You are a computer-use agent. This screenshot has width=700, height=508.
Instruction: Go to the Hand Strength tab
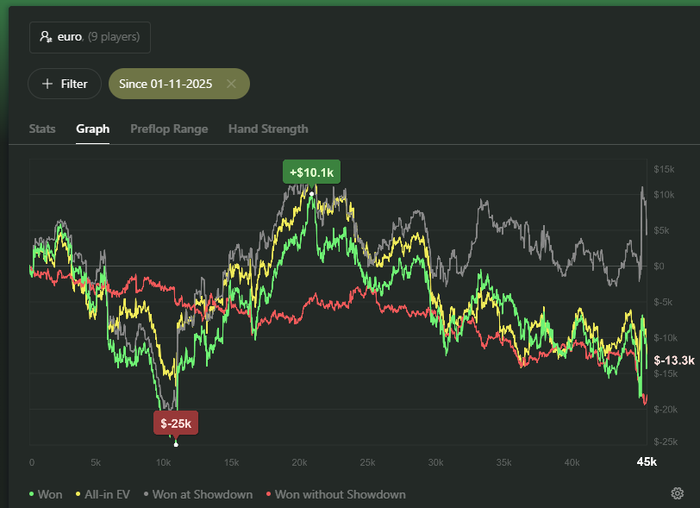268,129
